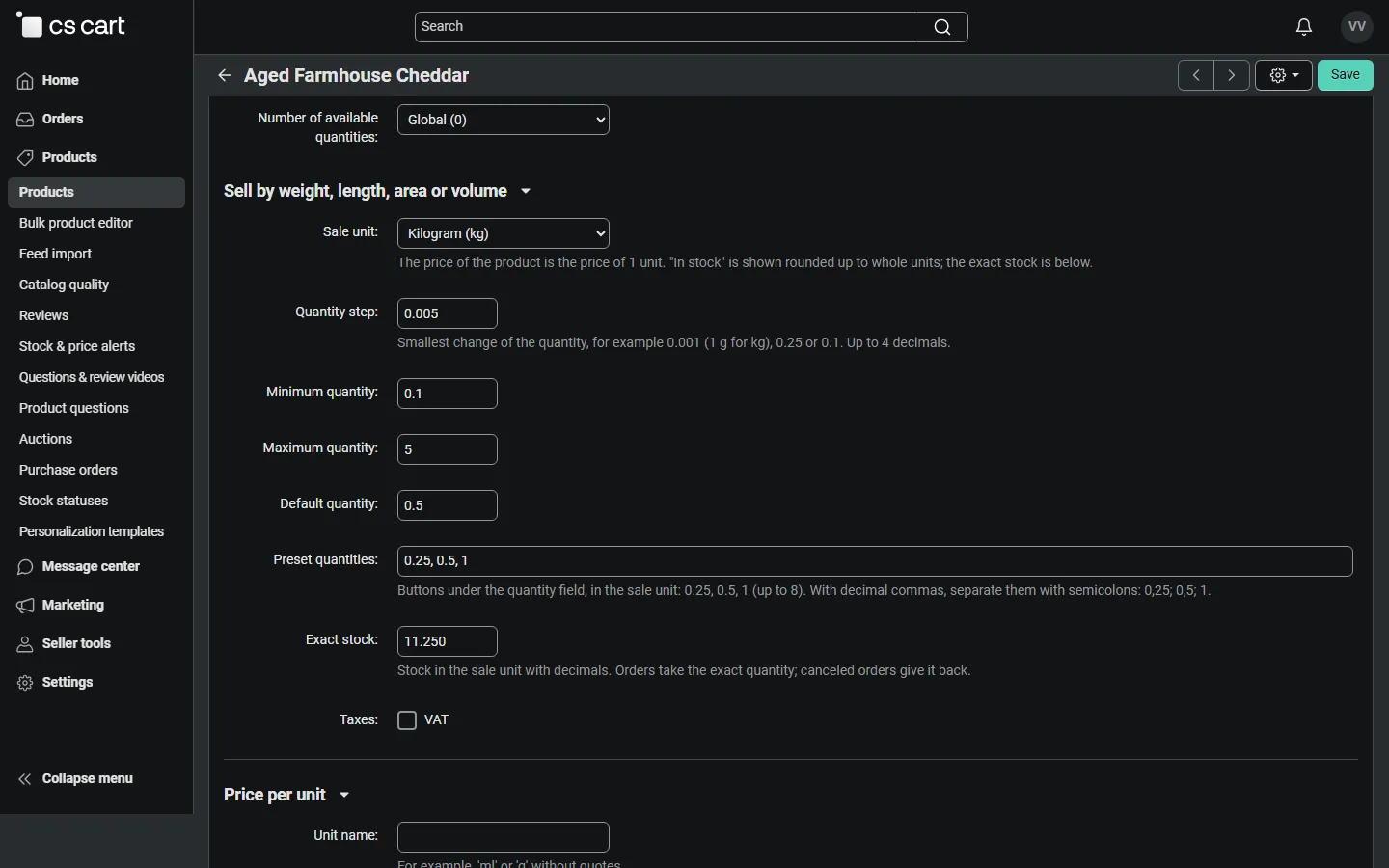Open Catalog quality
1389x868 pixels.
click(x=64, y=285)
